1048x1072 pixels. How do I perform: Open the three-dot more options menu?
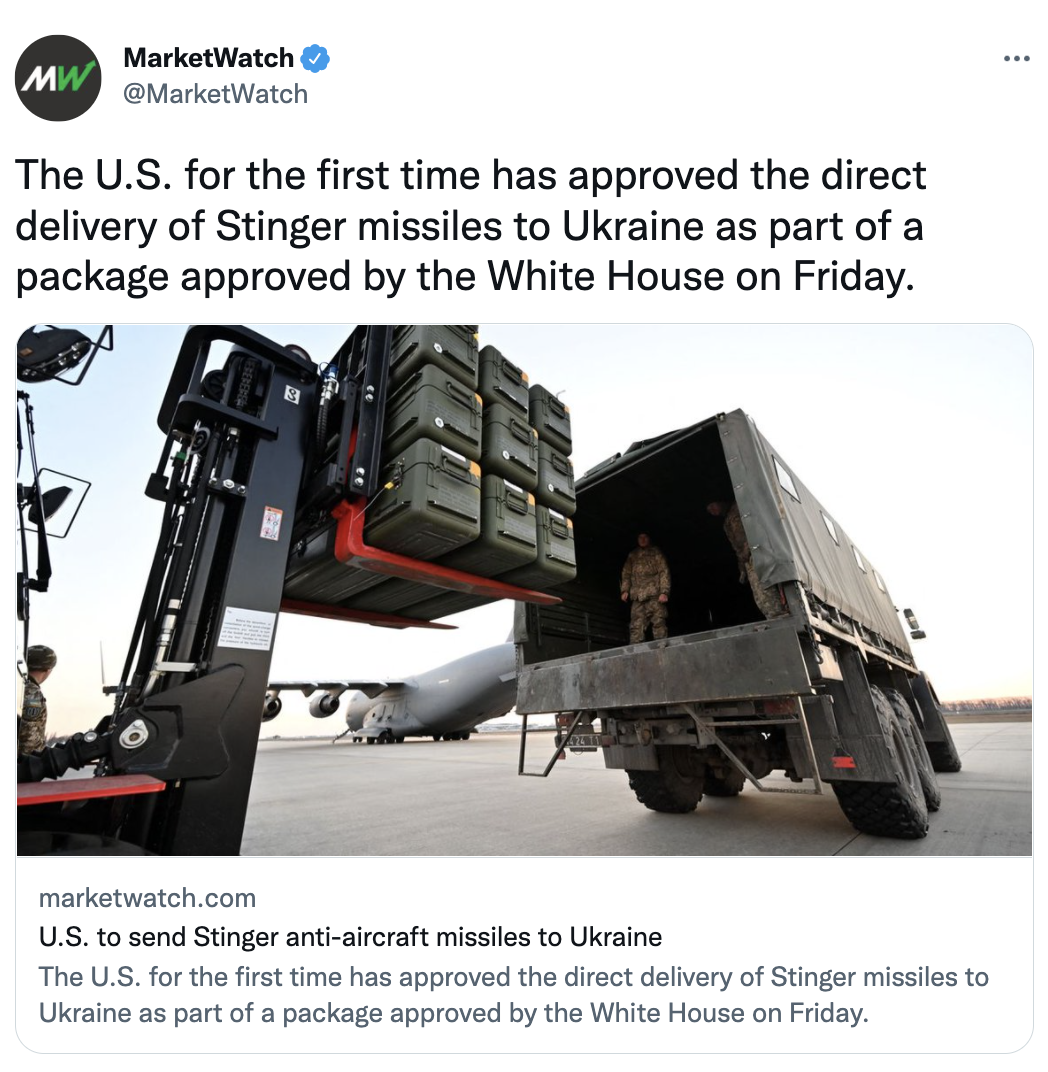coord(1017,59)
